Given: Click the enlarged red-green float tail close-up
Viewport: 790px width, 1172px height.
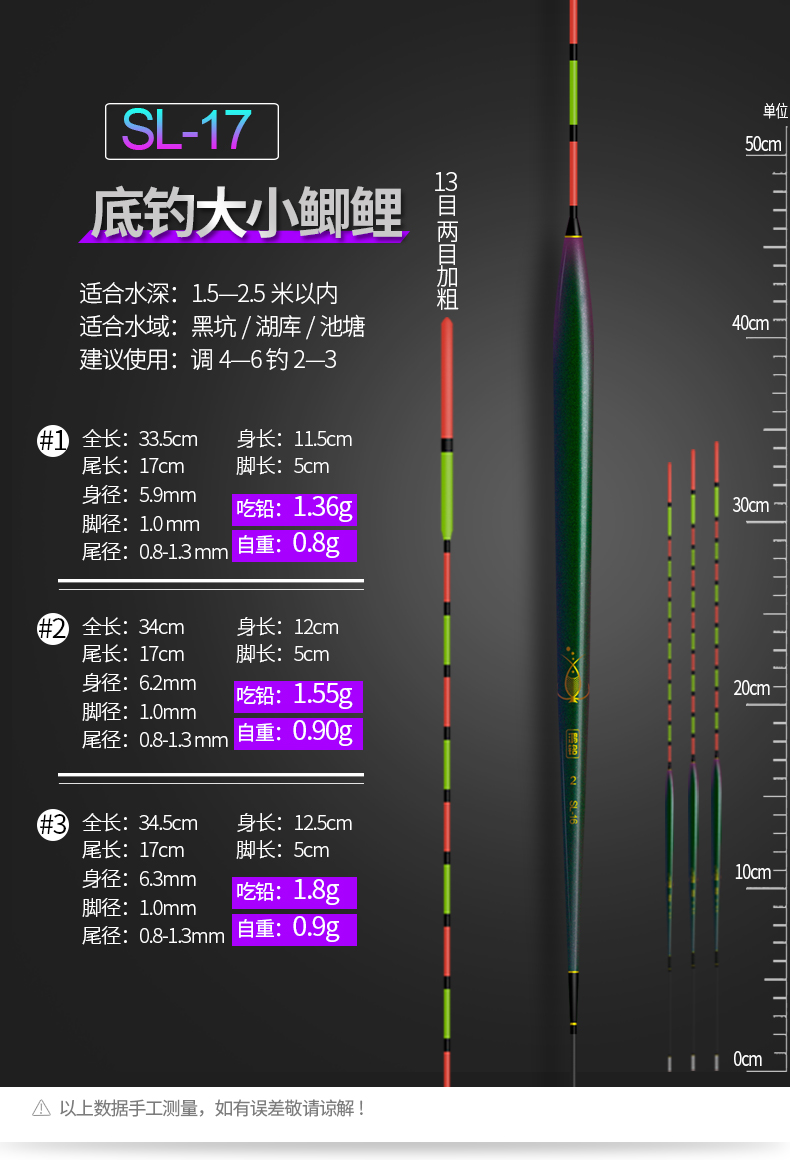Looking at the screenshot, I should coord(447,701).
